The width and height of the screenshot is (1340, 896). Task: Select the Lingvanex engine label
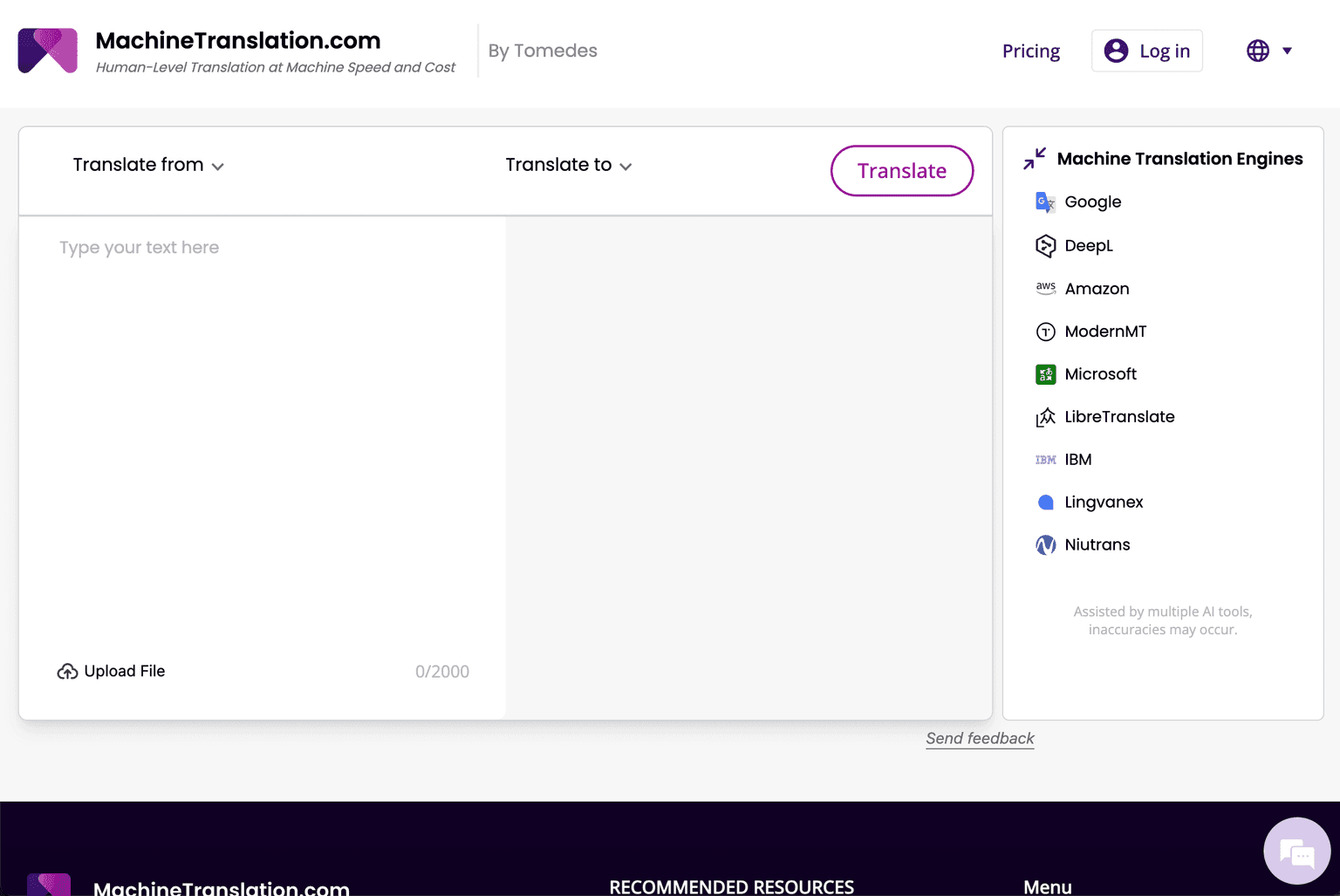(x=1104, y=503)
